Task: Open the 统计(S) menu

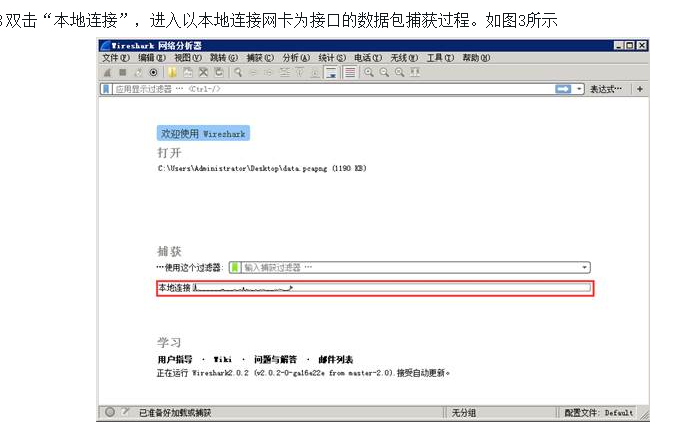Action: pyautogui.click(x=332, y=57)
